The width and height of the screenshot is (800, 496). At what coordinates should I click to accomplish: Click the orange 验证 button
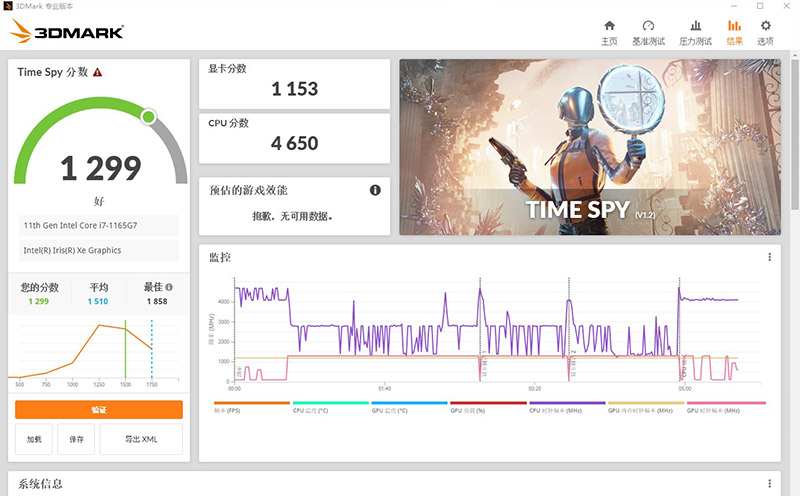[99, 410]
